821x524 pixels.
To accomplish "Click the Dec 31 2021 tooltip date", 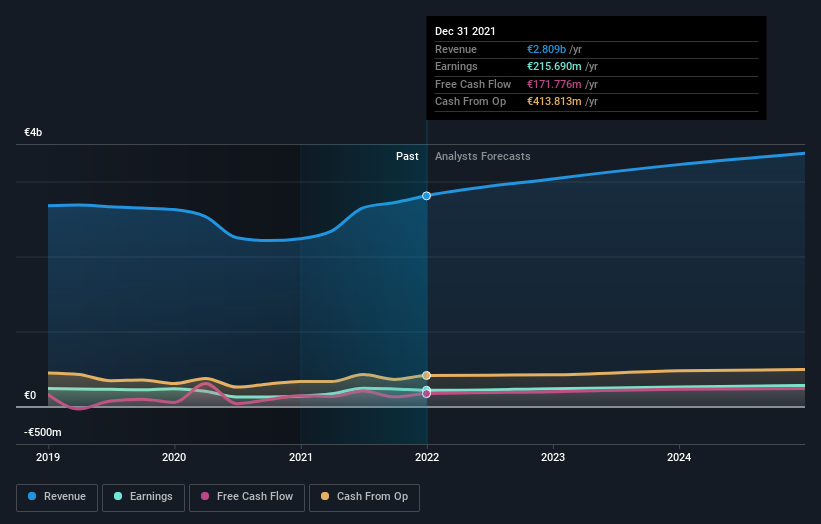I will pyautogui.click(x=465, y=31).
